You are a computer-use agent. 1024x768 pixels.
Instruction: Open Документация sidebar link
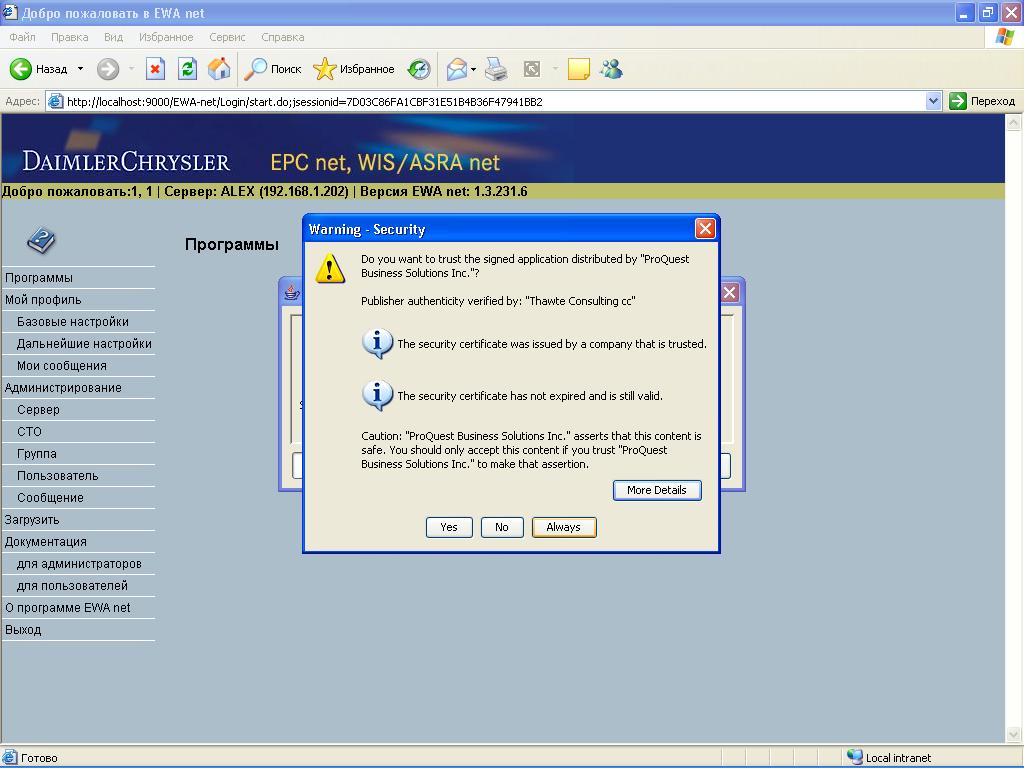point(46,541)
